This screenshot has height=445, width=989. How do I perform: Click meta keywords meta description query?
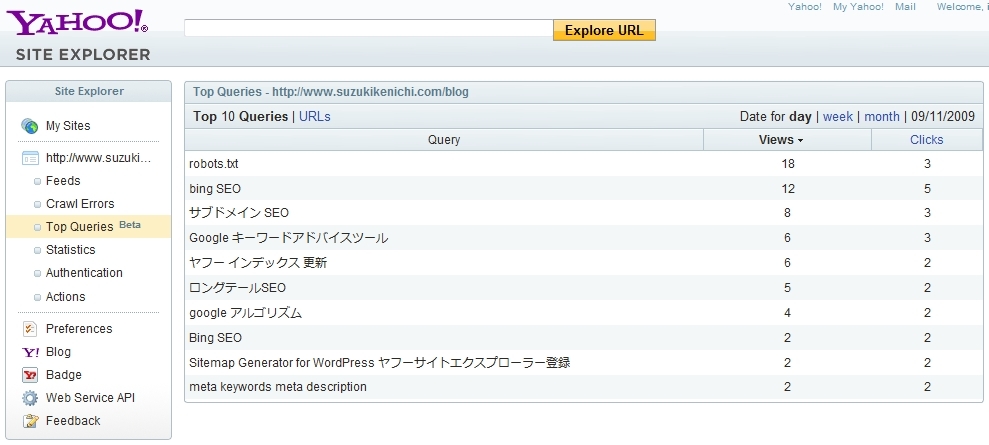pos(278,387)
